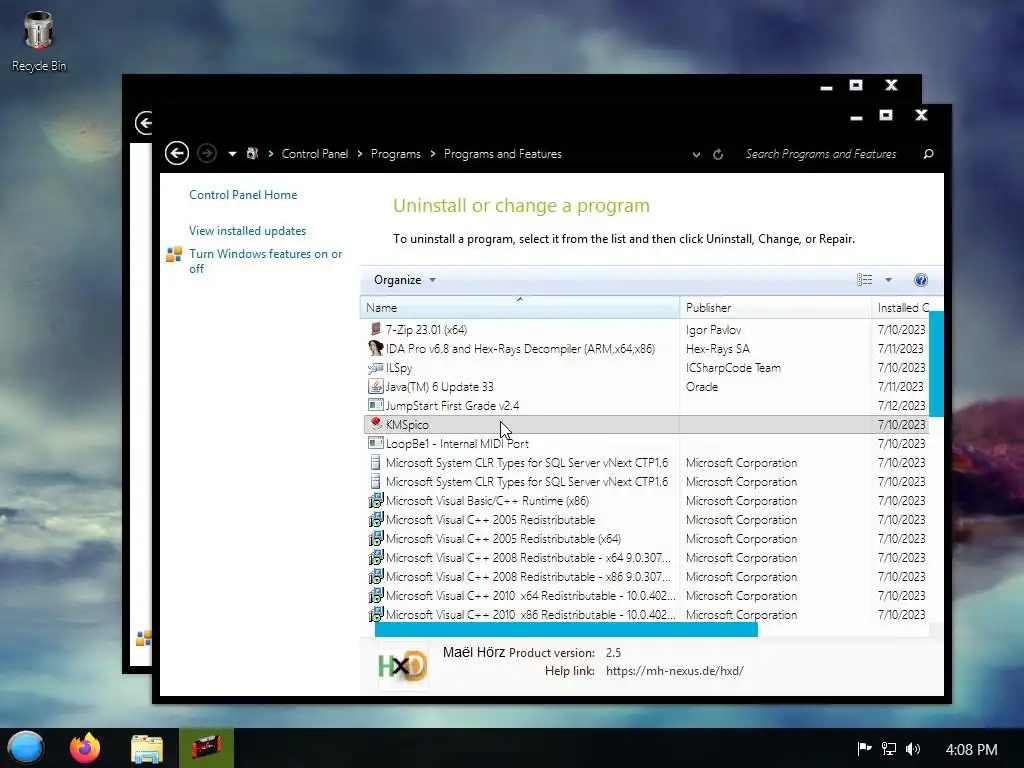
Task: Select Microsoft Visual C++ 2010 x86 Redistributable row
Action: pos(646,615)
